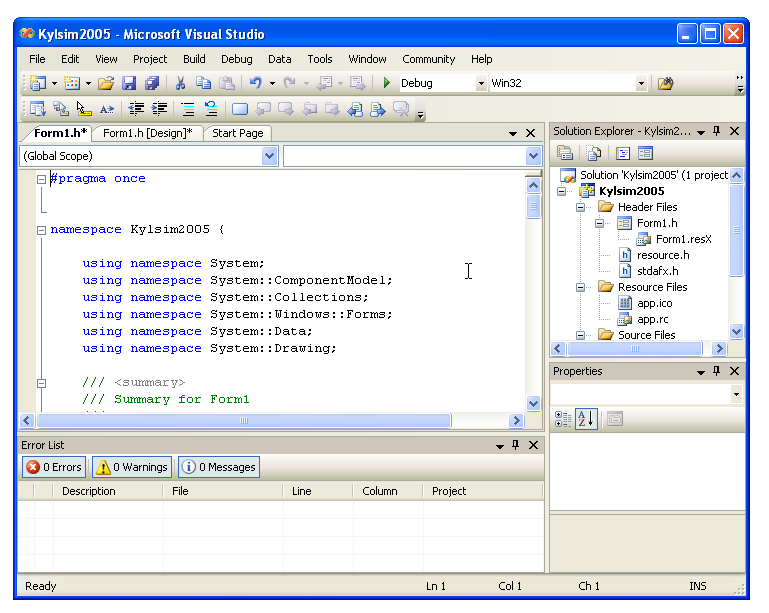The image size is (769, 613).
Task: Select app.ico in Resource Files
Action: click(654, 303)
